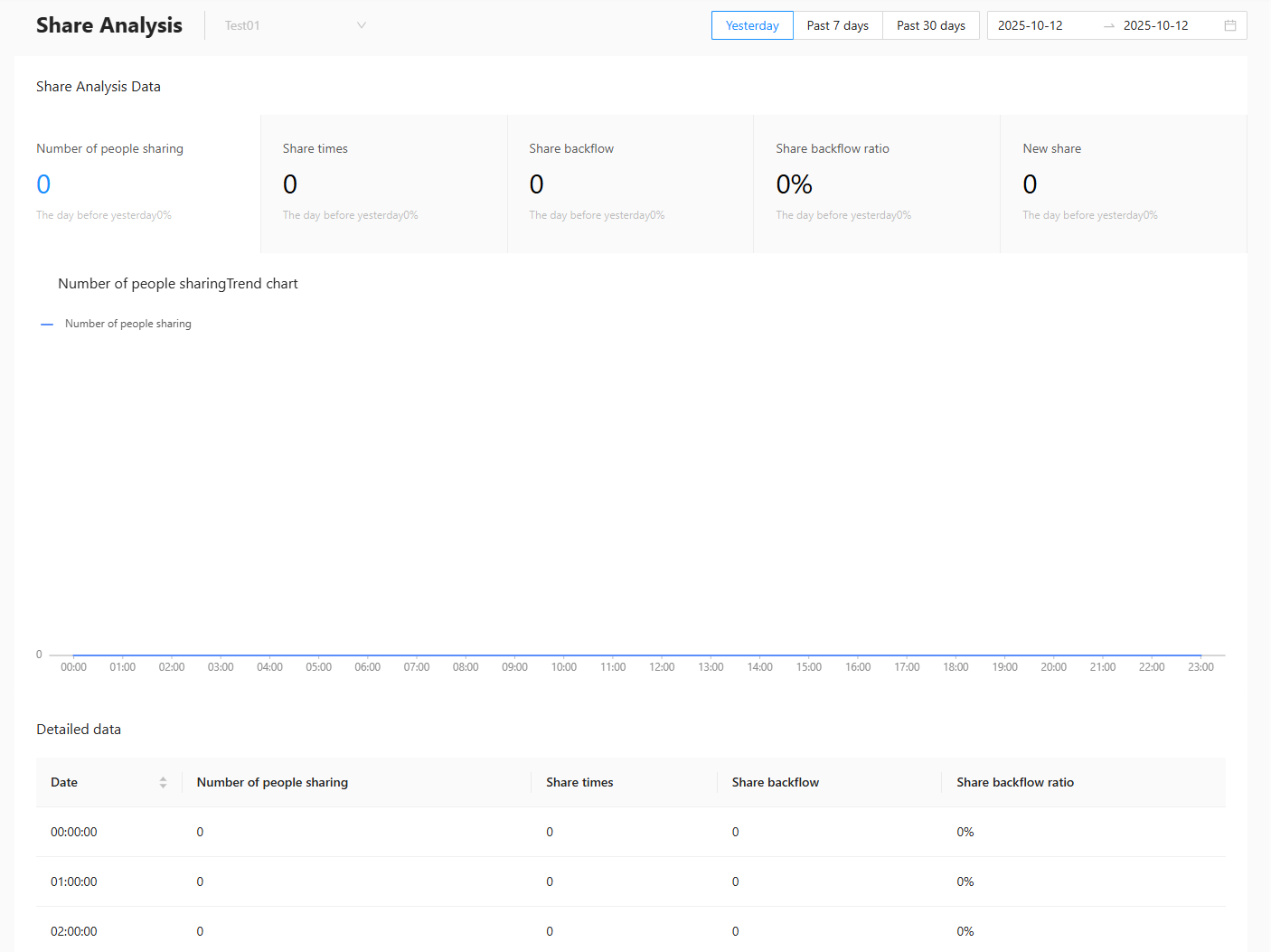
Task: Select the Number of people sharing card
Action: [x=137, y=184]
